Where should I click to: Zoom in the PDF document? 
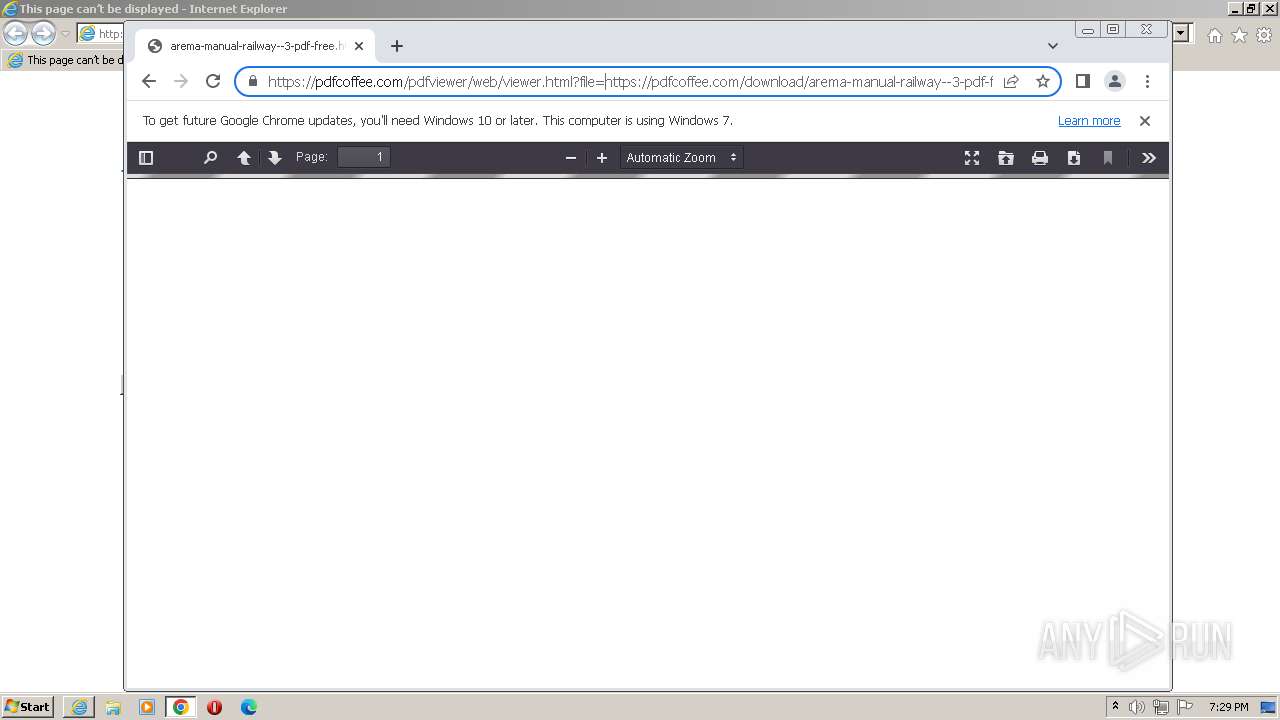[602, 158]
